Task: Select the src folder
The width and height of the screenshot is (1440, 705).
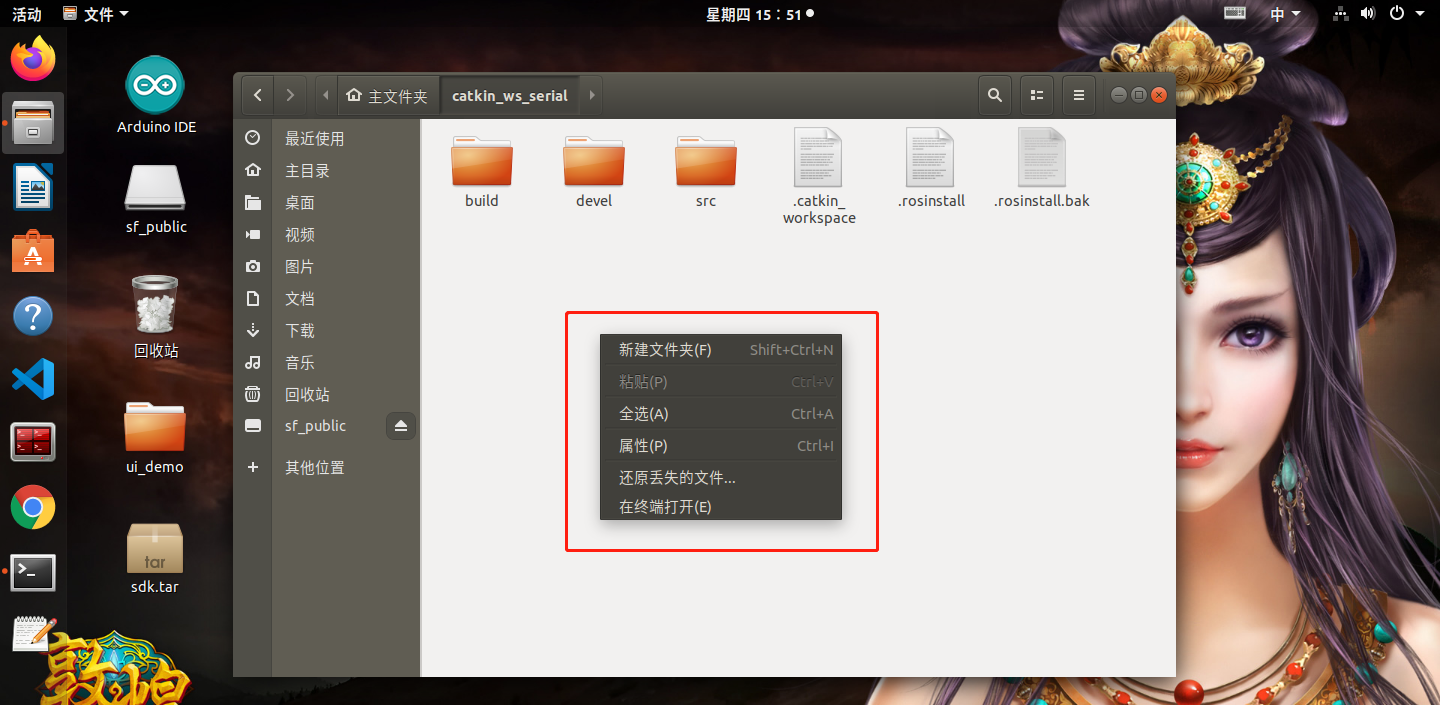Action: coord(706,171)
